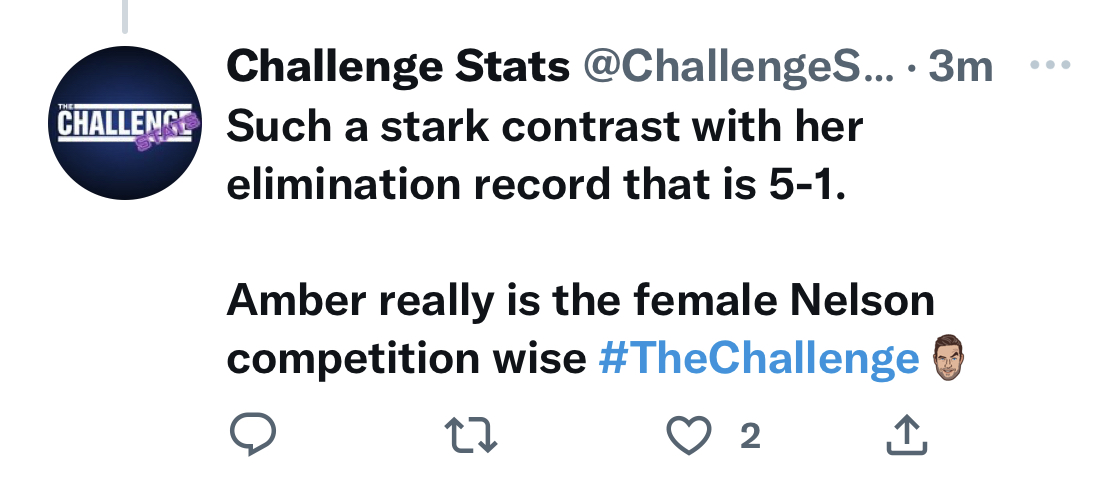Click the face emoji after the hashtag
This screenshot has height=485, width=1102.
[x=948, y=358]
